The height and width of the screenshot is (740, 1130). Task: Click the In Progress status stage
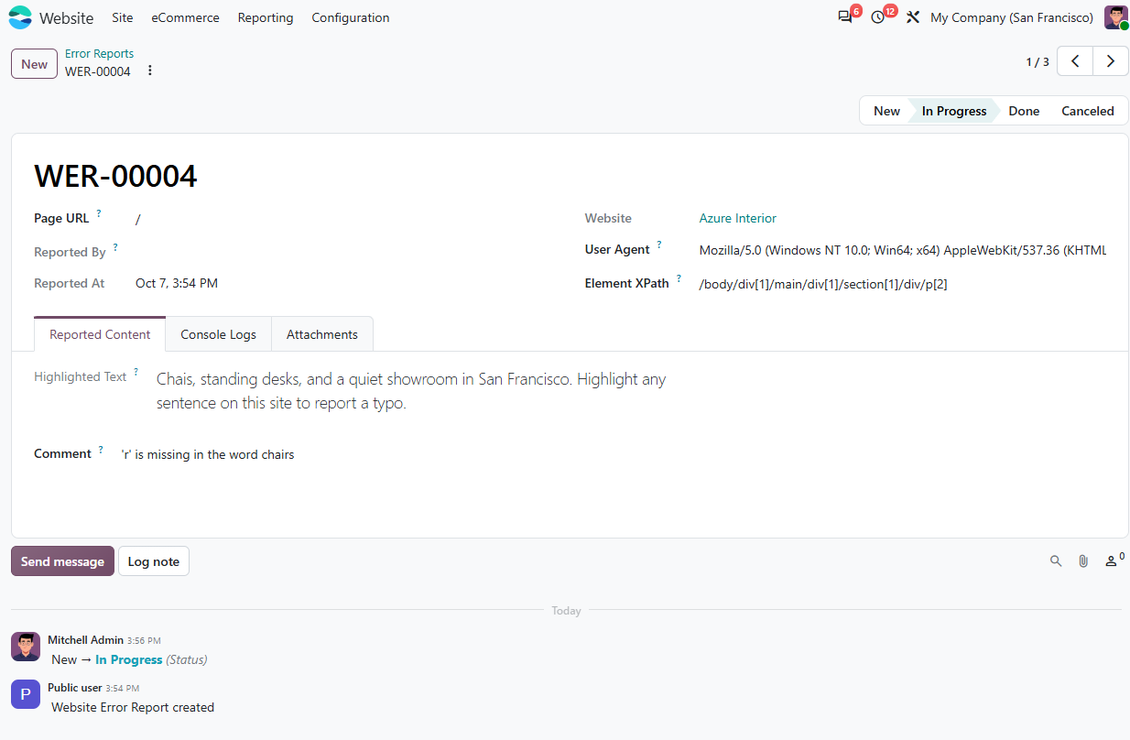[953, 111]
